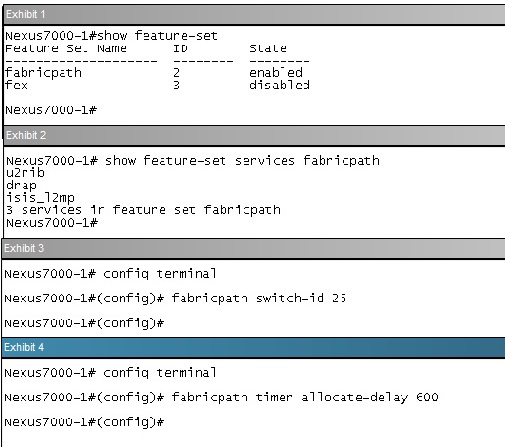
Task: Click '3 services in feature set fabricpath' line
Action: point(143,210)
